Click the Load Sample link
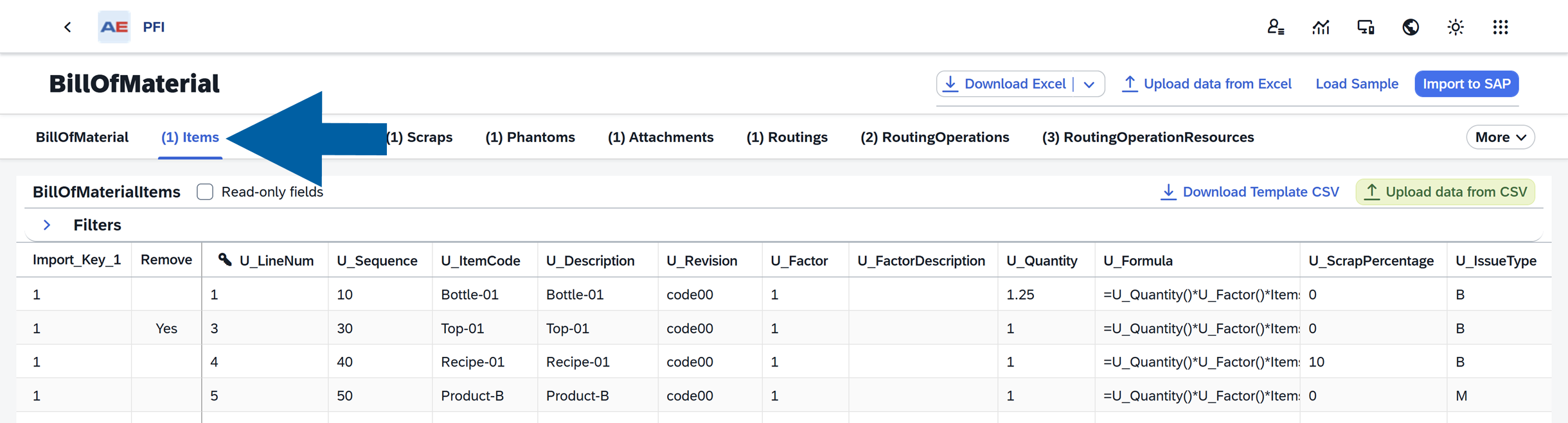This screenshot has height=423, width=1568. coord(1357,84)
